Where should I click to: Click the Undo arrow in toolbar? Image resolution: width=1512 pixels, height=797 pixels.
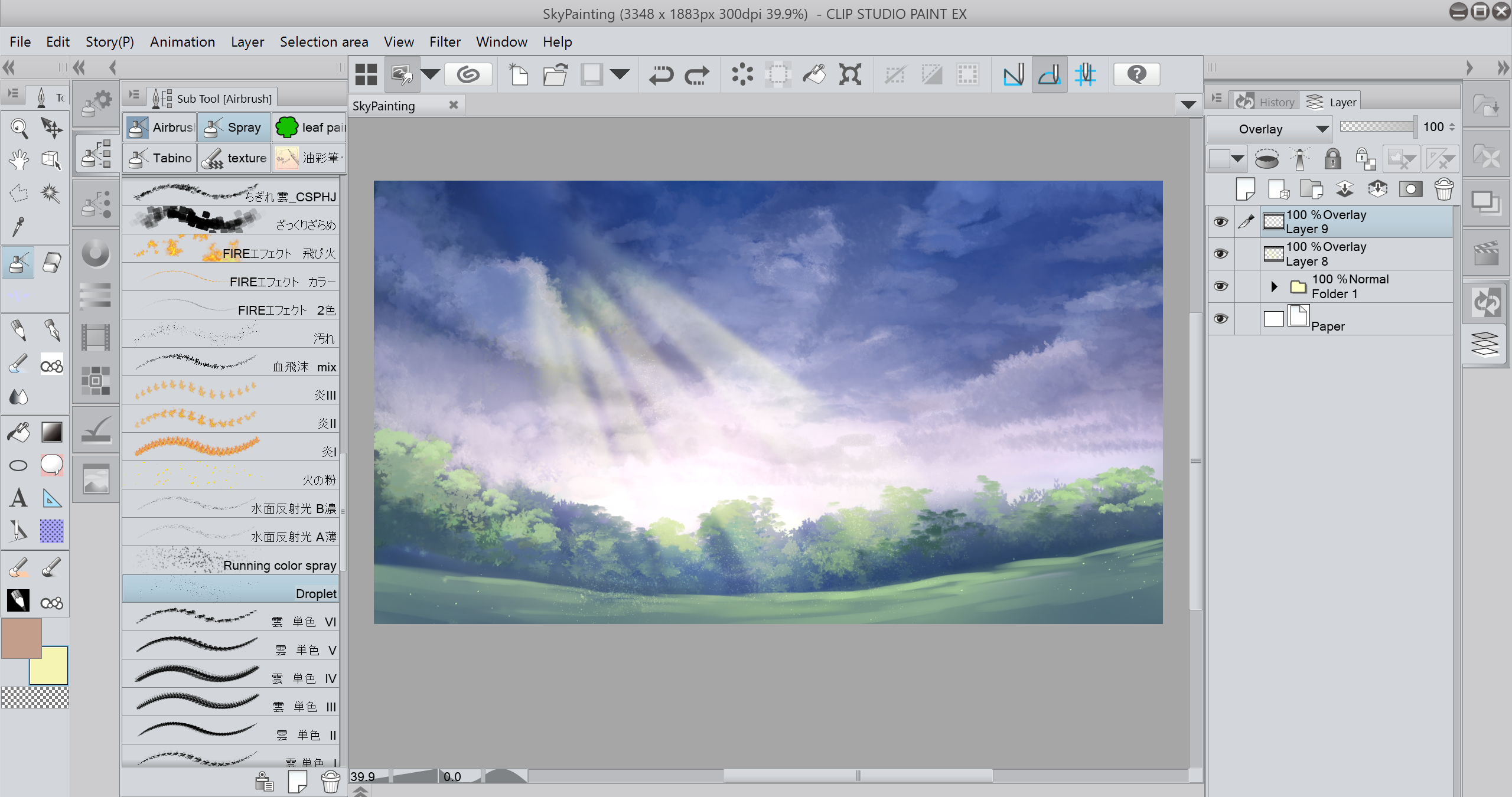tap(661, 75)
